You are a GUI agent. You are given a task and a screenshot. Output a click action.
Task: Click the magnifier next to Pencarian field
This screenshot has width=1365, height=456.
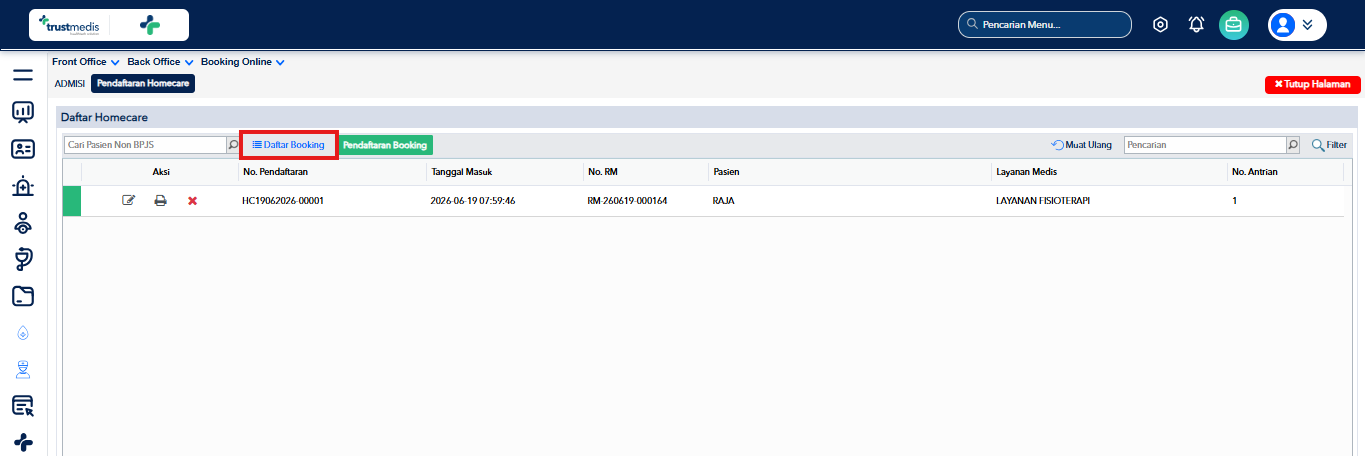coord(1293,145)
